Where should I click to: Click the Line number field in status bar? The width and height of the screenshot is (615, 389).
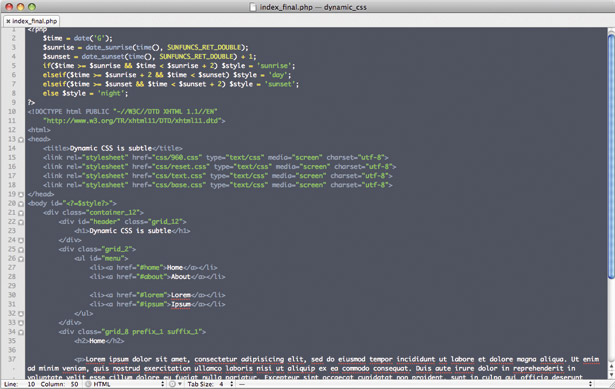coord(31,384)
